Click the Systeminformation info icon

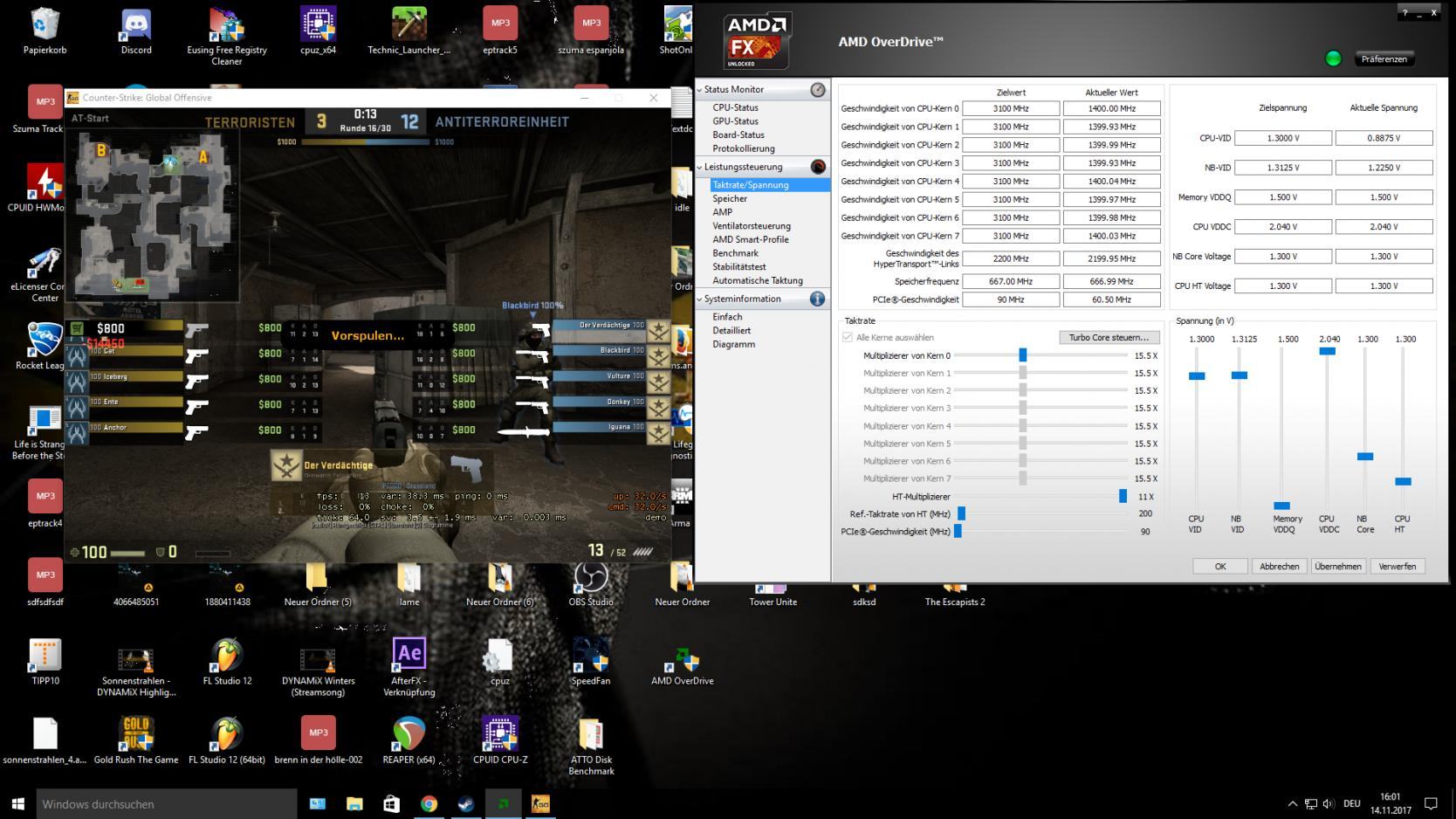(x=818, y=299)
